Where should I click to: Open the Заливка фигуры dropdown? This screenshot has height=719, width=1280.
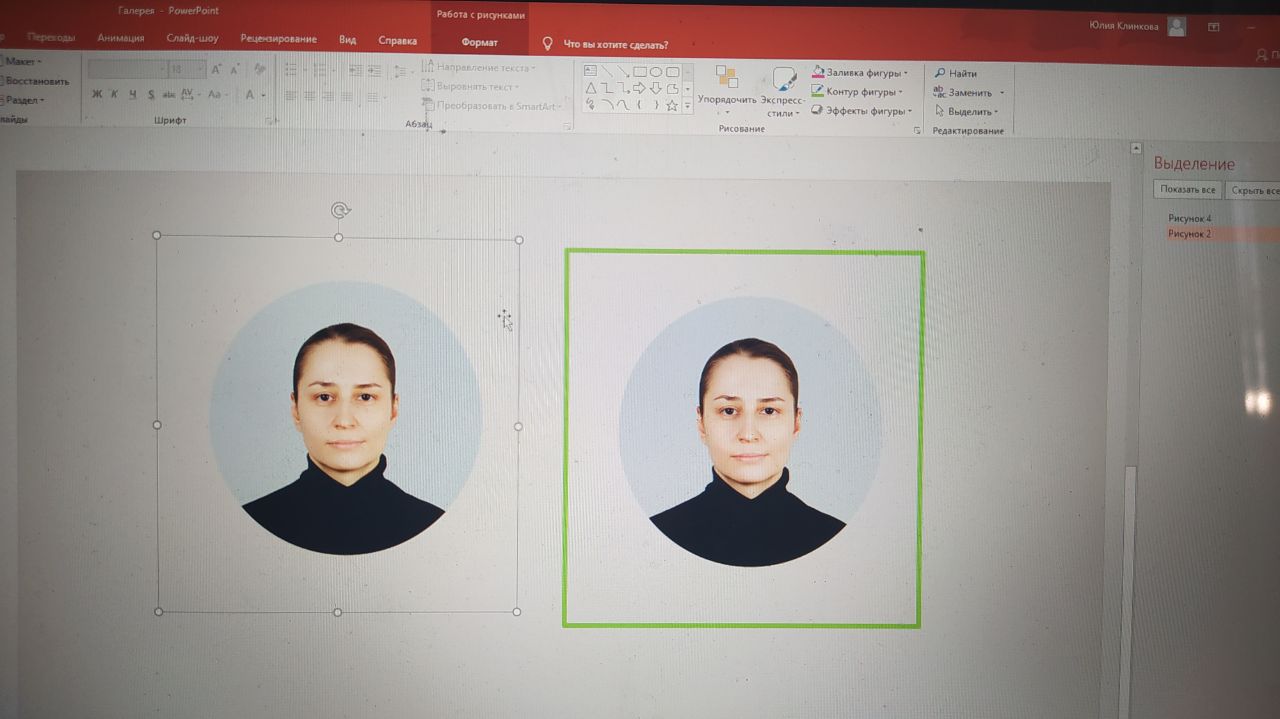pos(861,73)
